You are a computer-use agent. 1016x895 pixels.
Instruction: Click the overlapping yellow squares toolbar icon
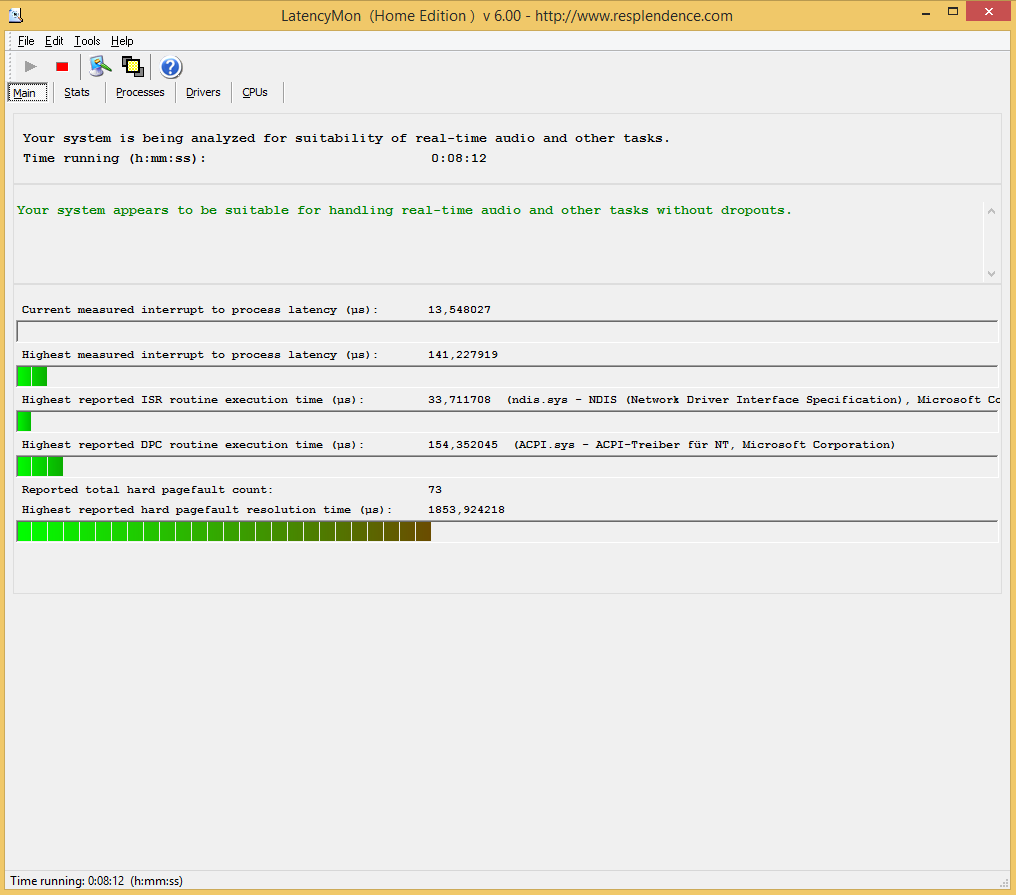click(x=133, y=67)
